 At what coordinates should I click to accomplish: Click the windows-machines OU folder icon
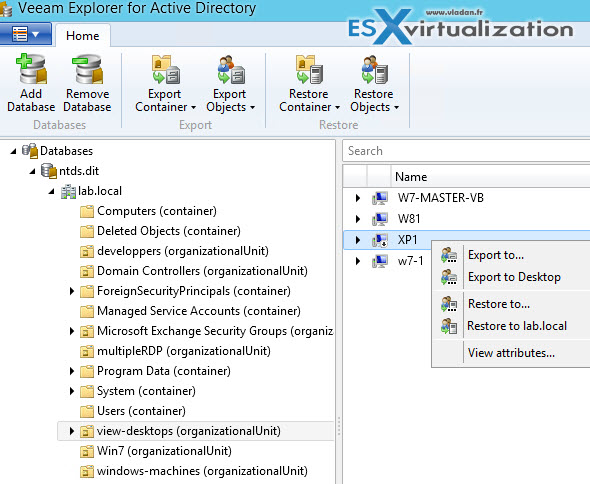87,471
